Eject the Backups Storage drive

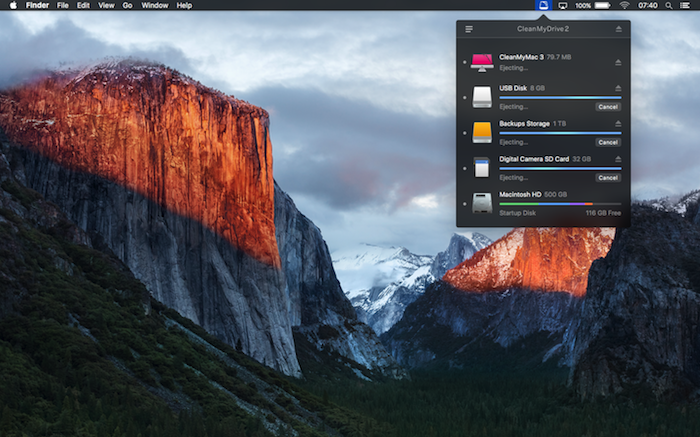[618, 123]
